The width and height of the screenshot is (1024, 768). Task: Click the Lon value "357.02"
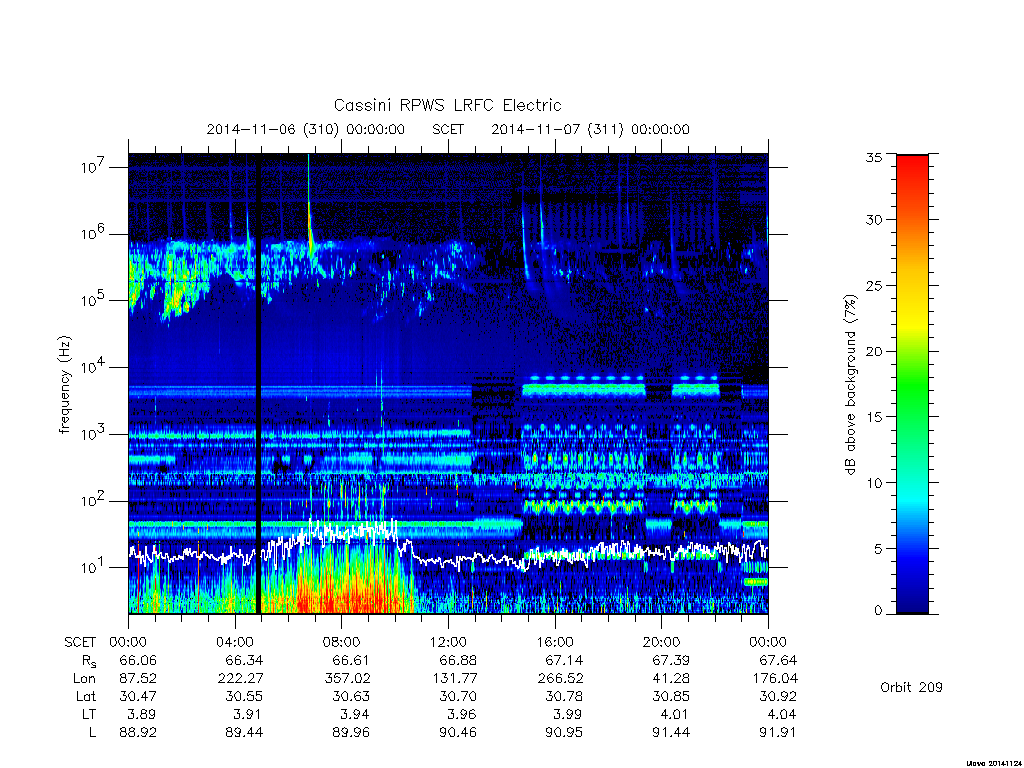pyautogui.click(x=347, y=679)
